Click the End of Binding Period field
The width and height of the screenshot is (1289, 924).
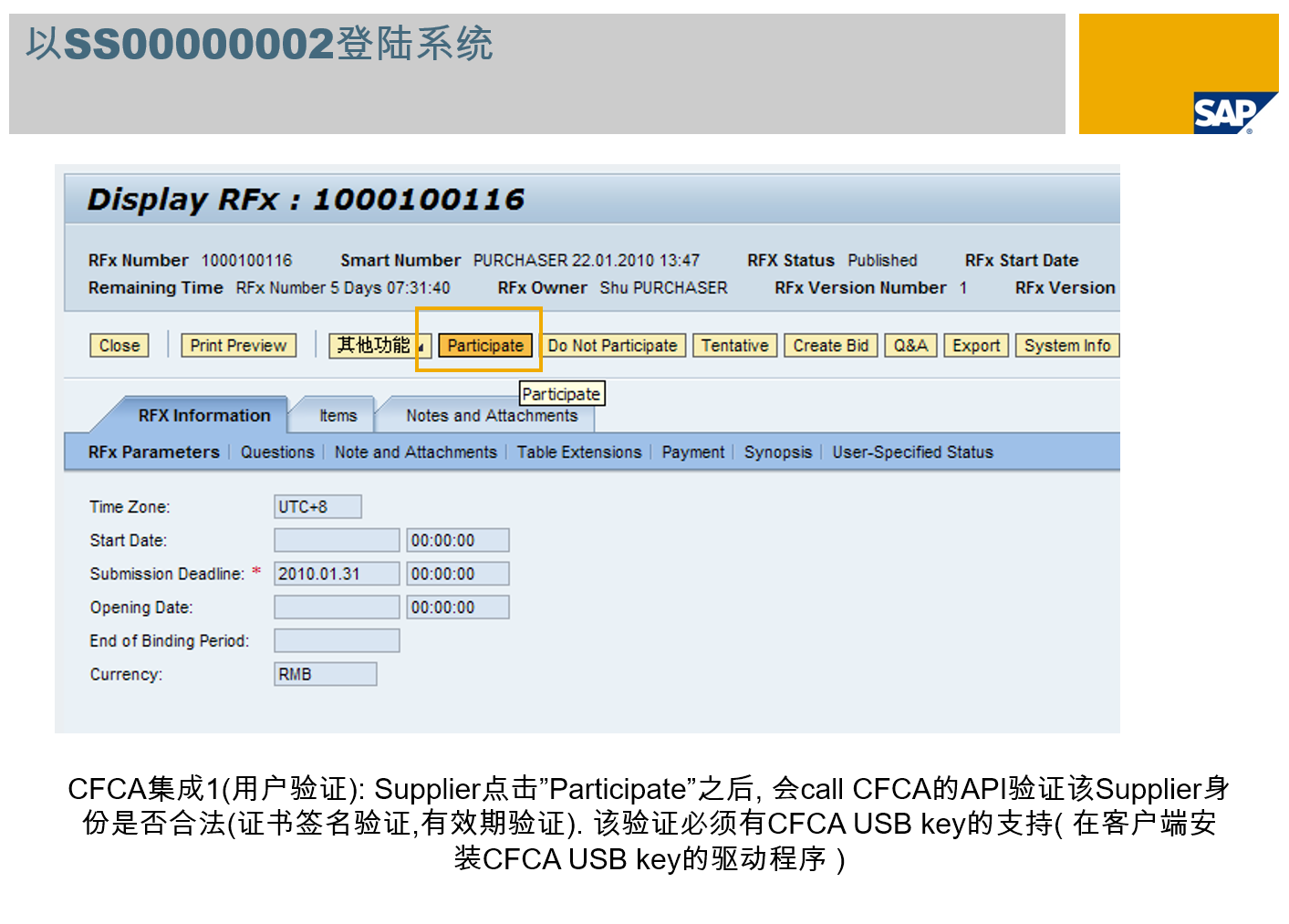point(337,640)
